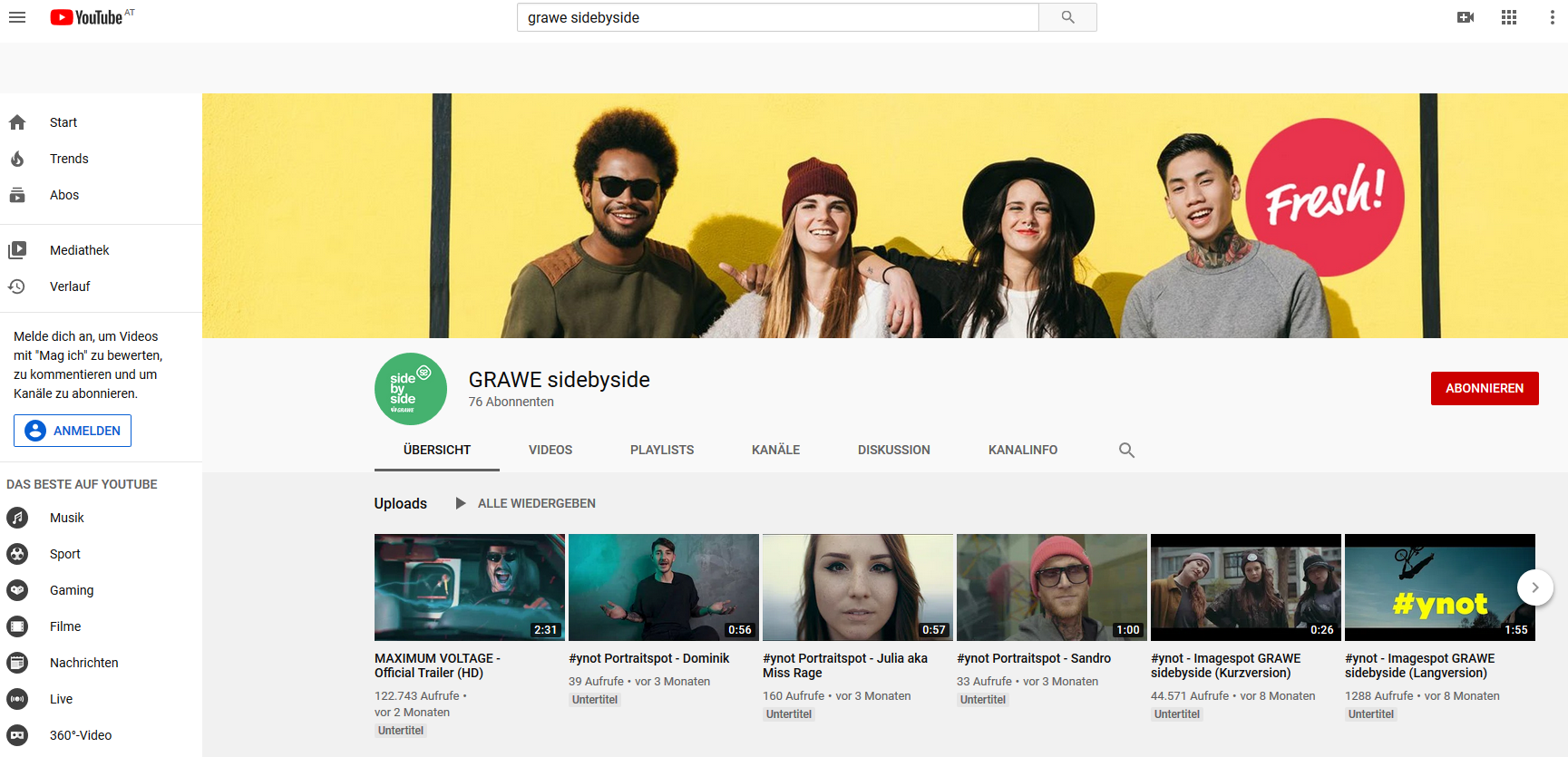
Task: Click into the search input field
Action: tap(778, 17)
